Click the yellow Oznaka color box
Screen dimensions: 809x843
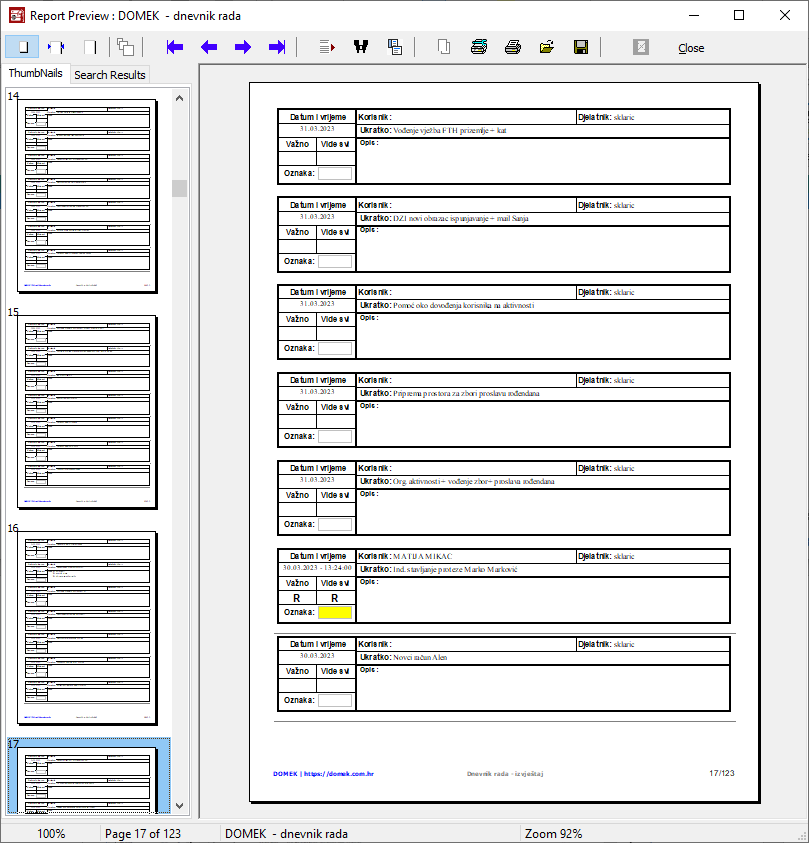[335, 612]
